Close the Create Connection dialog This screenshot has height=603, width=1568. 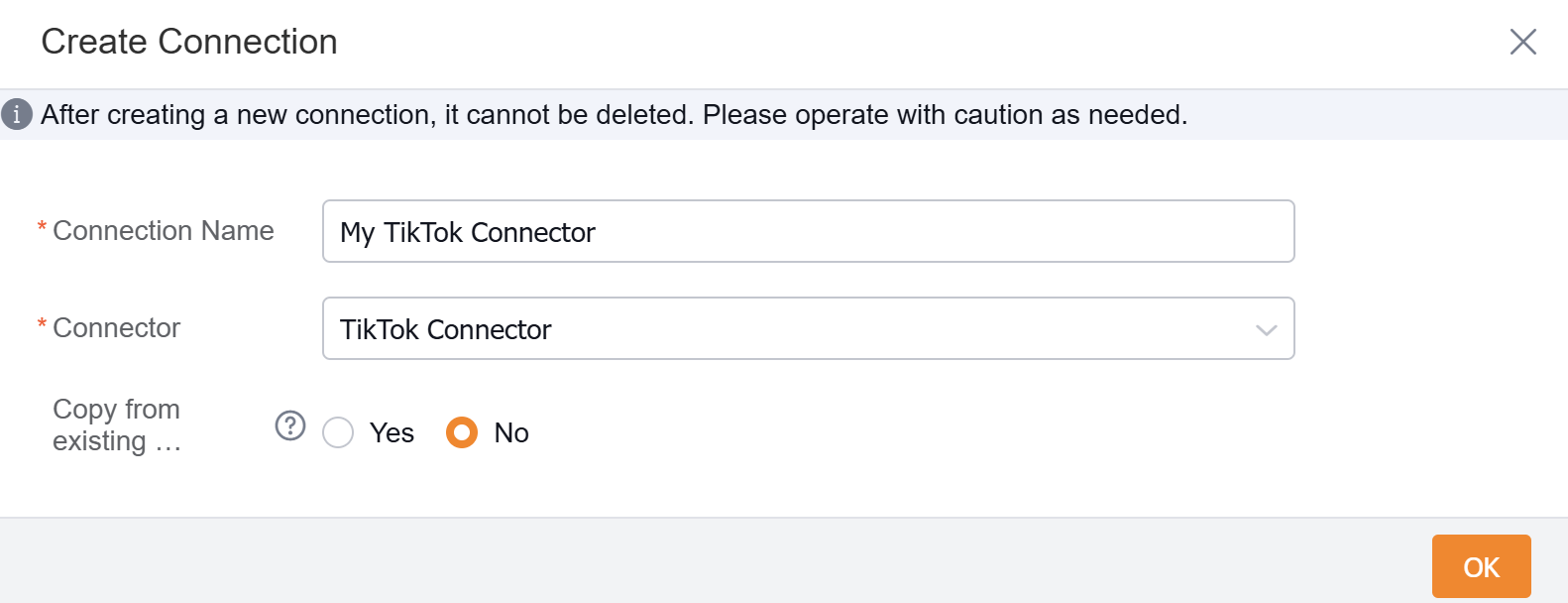tap(1522, 42)
